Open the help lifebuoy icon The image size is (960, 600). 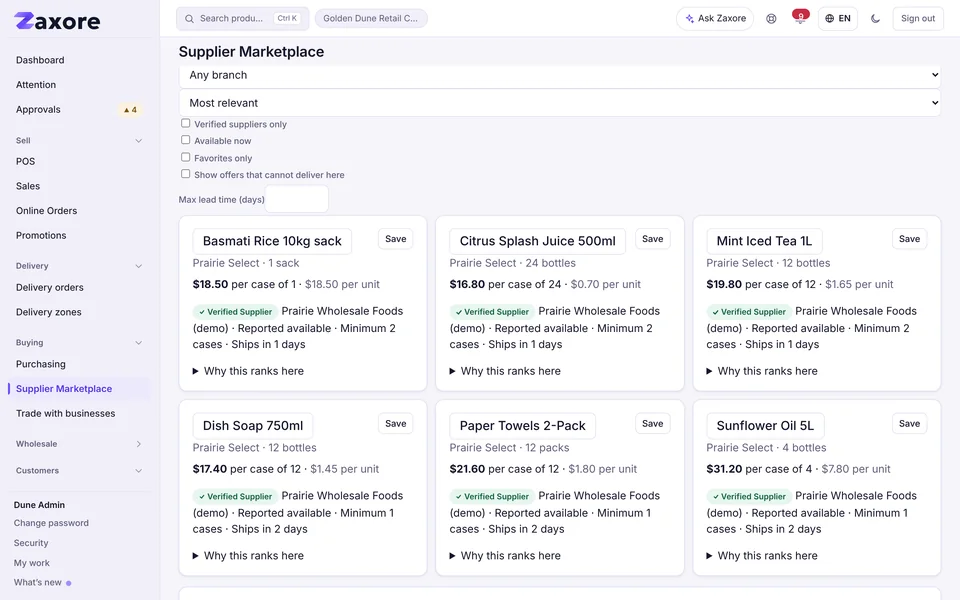[x=771, y=18]
